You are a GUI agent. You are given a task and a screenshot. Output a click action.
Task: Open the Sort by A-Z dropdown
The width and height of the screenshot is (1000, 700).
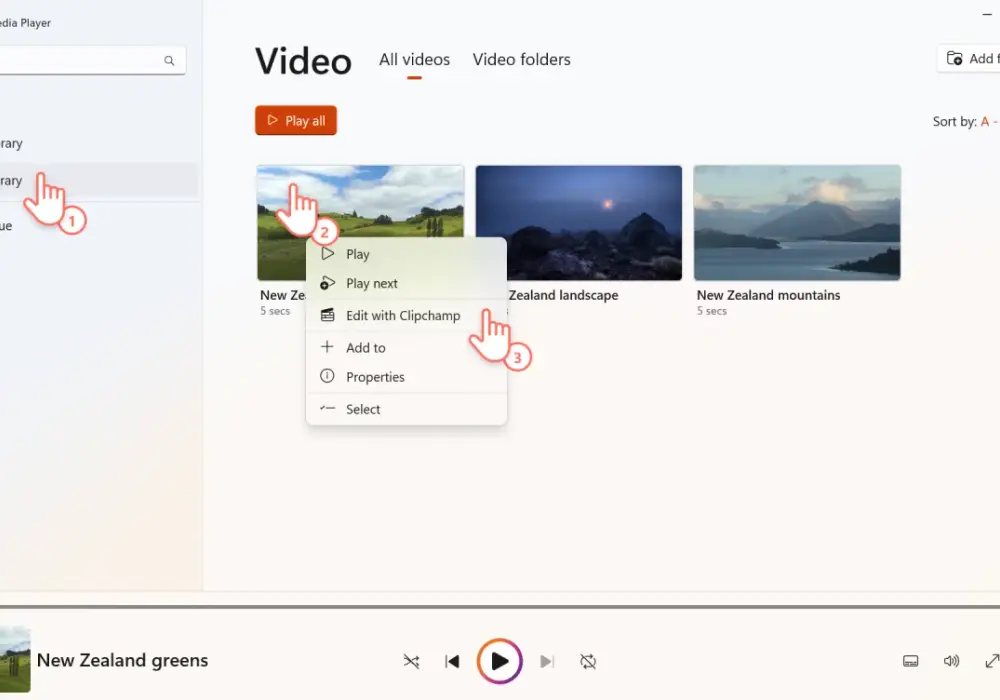tap(966, 121)
